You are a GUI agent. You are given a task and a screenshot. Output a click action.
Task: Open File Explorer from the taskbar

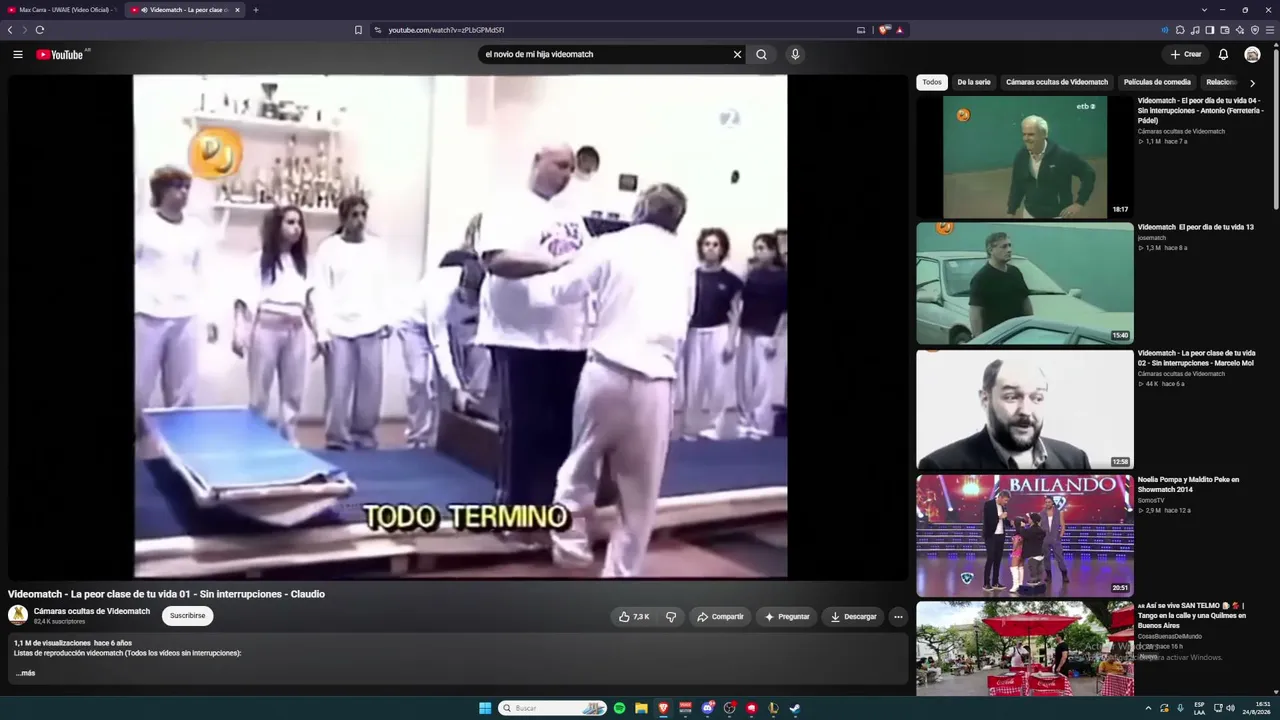click(641, 708)
